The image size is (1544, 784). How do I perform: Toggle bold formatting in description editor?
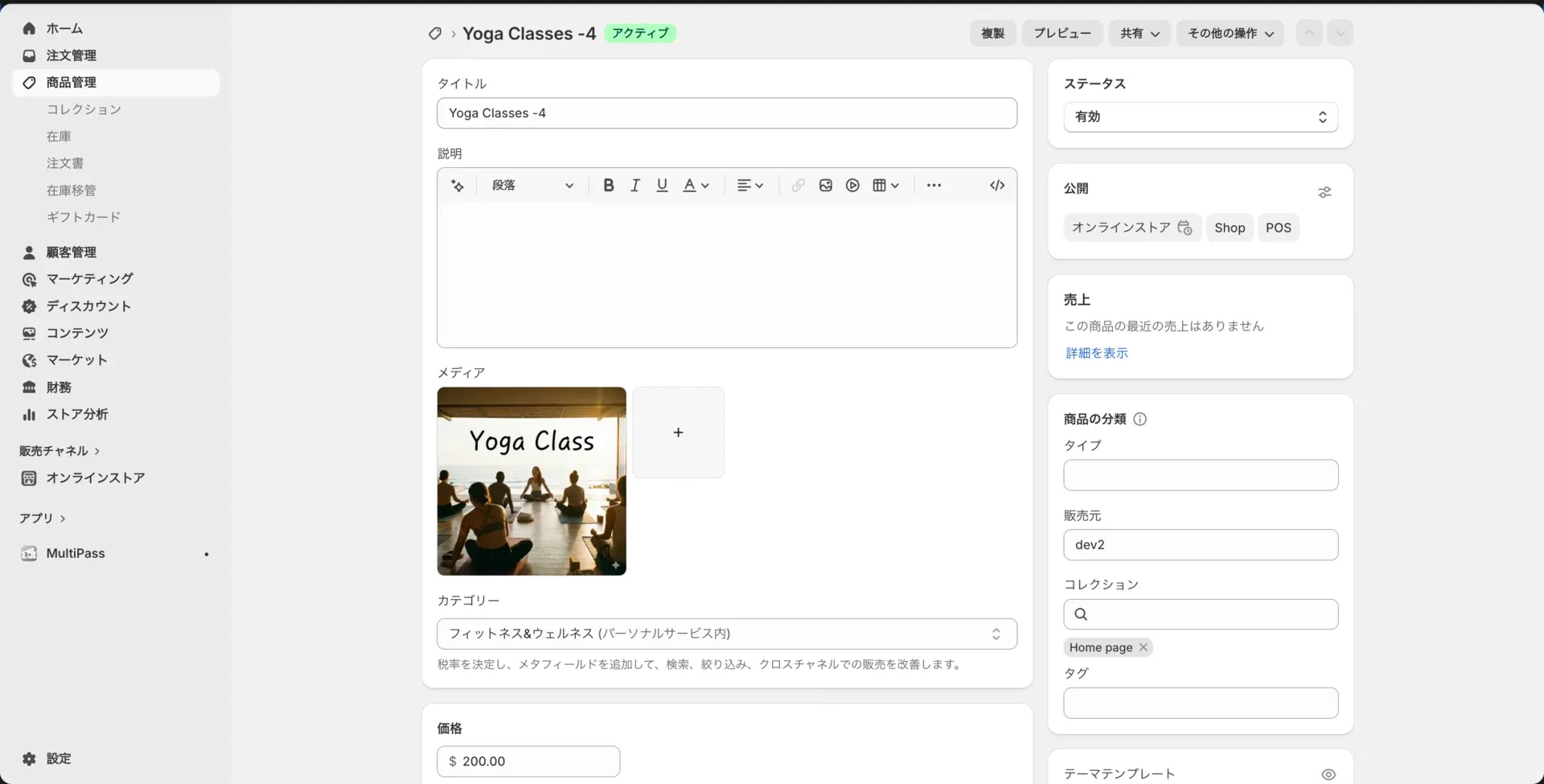pos(609,186)
